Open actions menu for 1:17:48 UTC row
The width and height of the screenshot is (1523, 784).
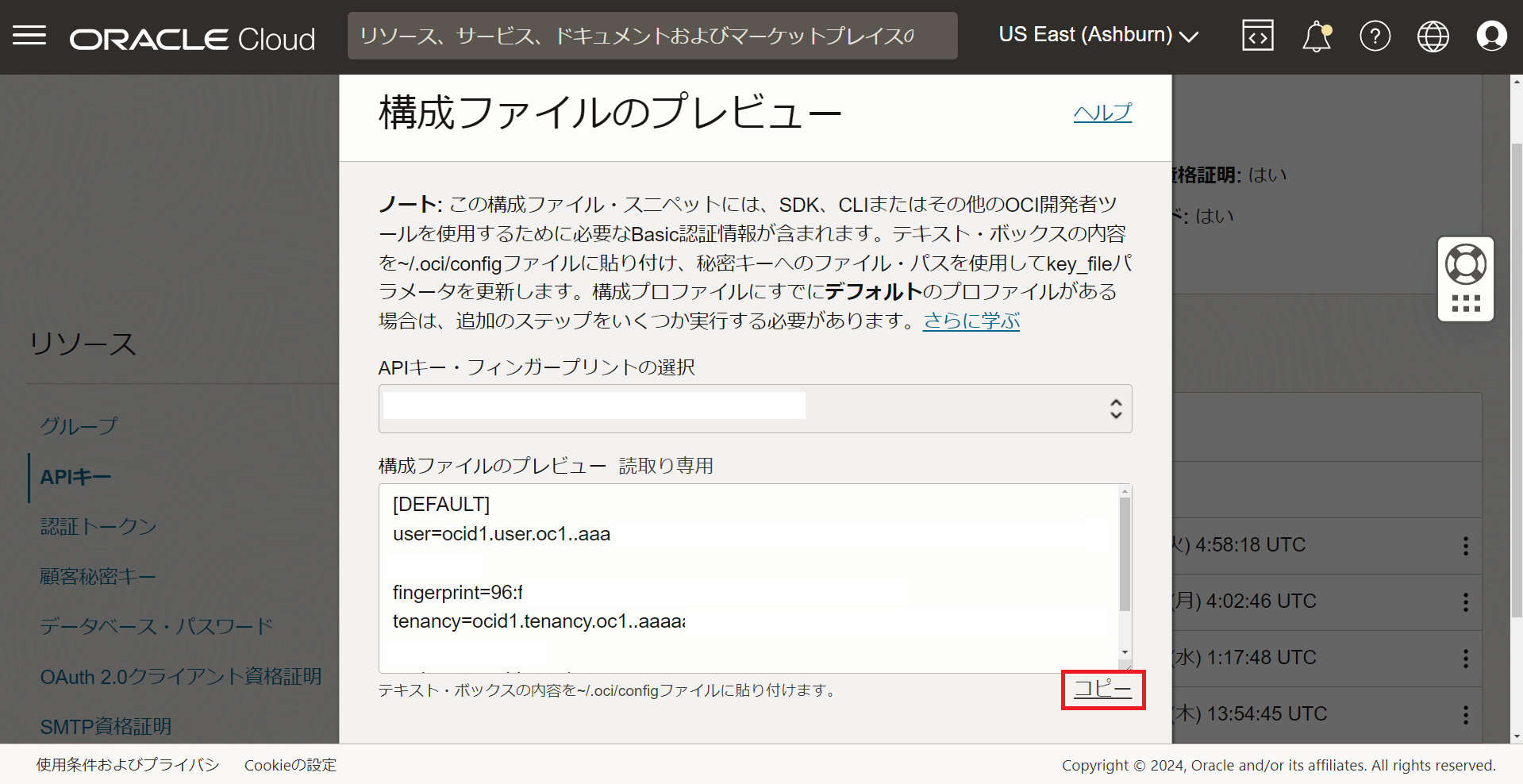pyautogui.click(x=1465, y=659)
